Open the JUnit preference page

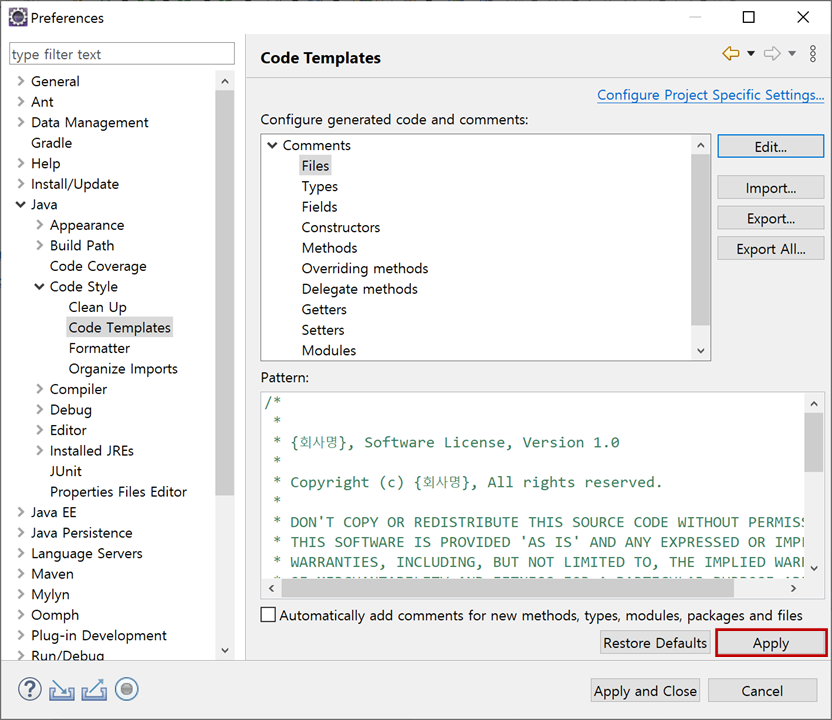66,471
